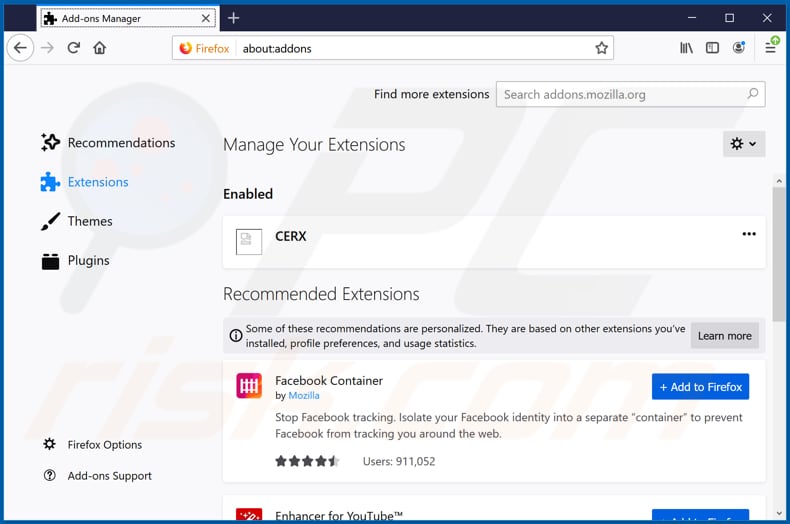Click the Facebook Container icon
Image resolution: width=790 pixels, height=524 pixels.
[x=249, y=385]
